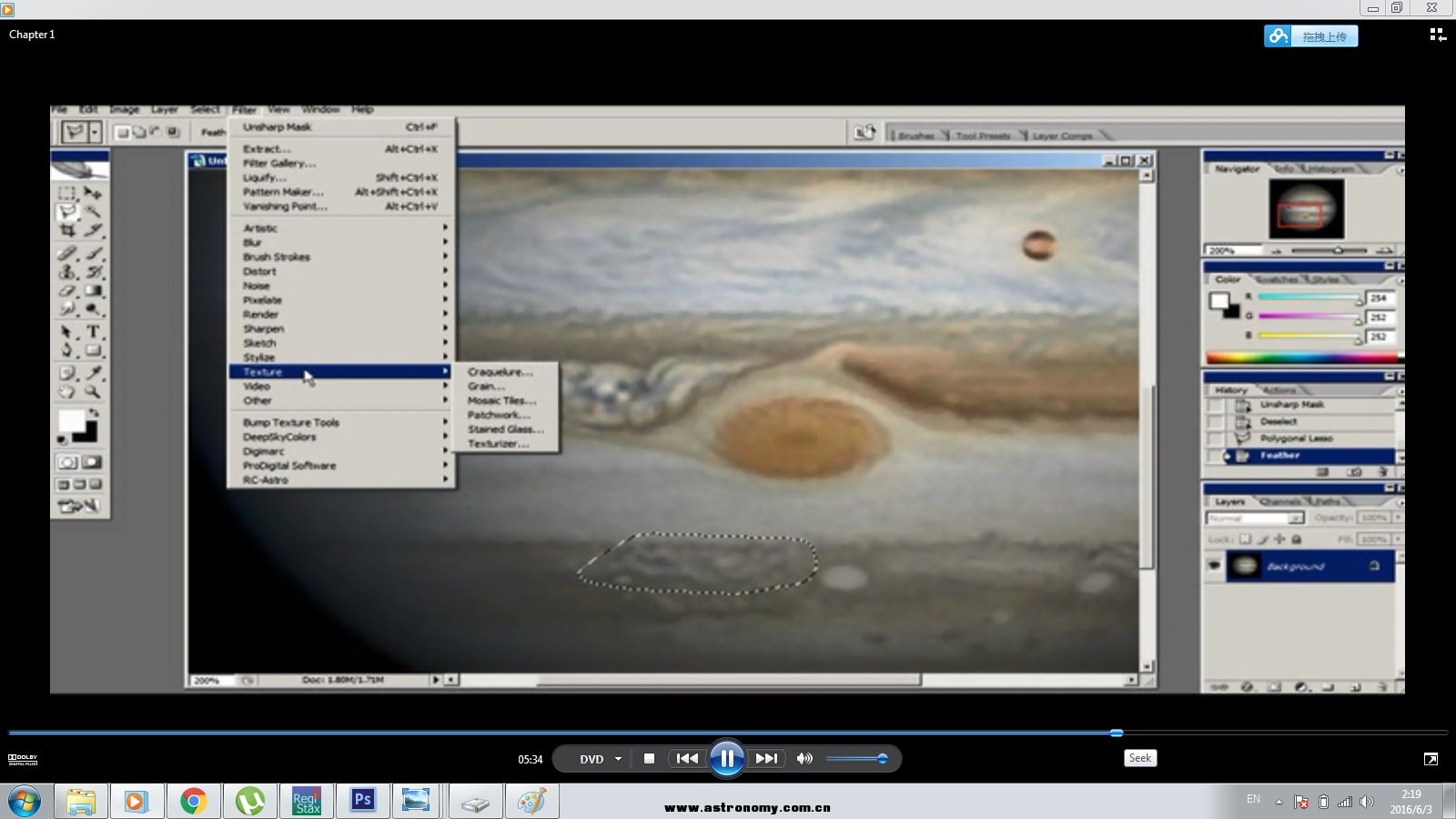The width and height of the screenshot is (1456, 819).
Task: Switch to the Swatches tab
Action: click(x=1277, y=280)
